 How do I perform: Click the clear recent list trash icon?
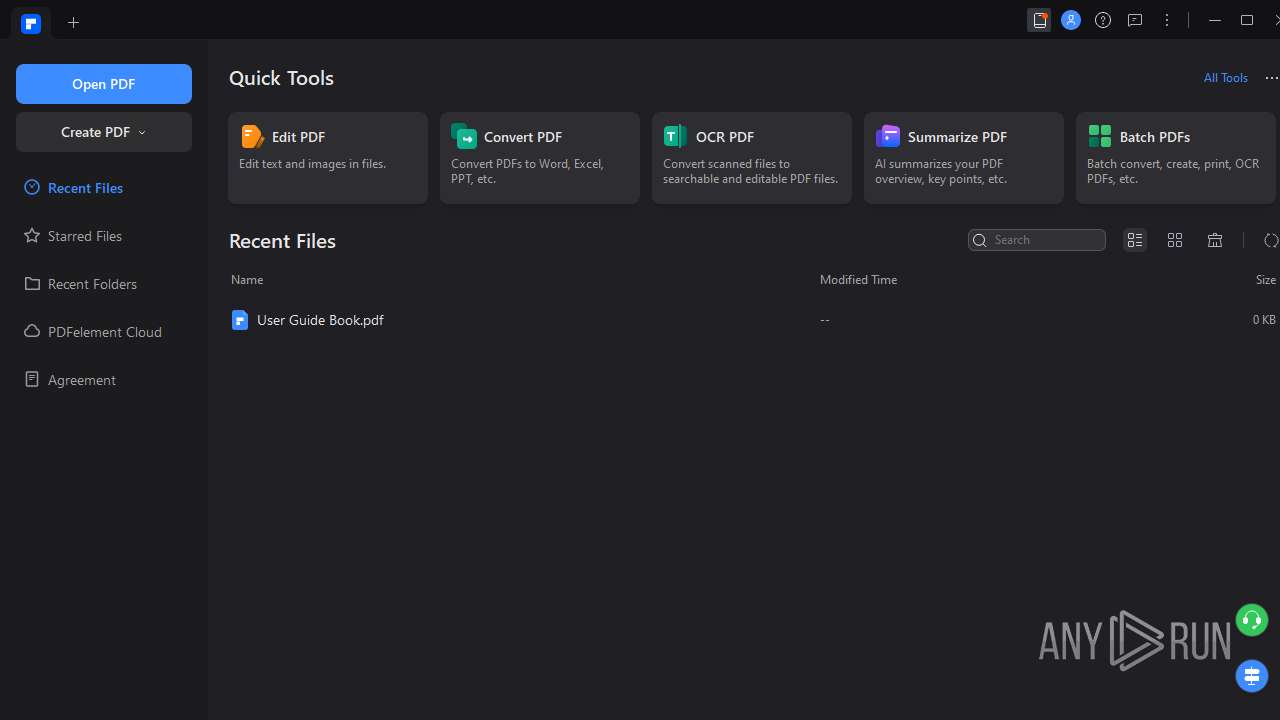tap(1215, 240)
